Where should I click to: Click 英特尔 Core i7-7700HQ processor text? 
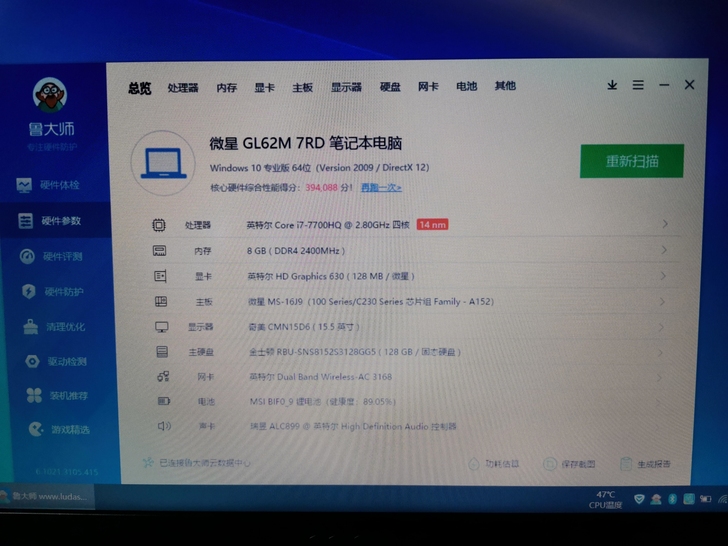pyautogui.click(x=328, y=225)
